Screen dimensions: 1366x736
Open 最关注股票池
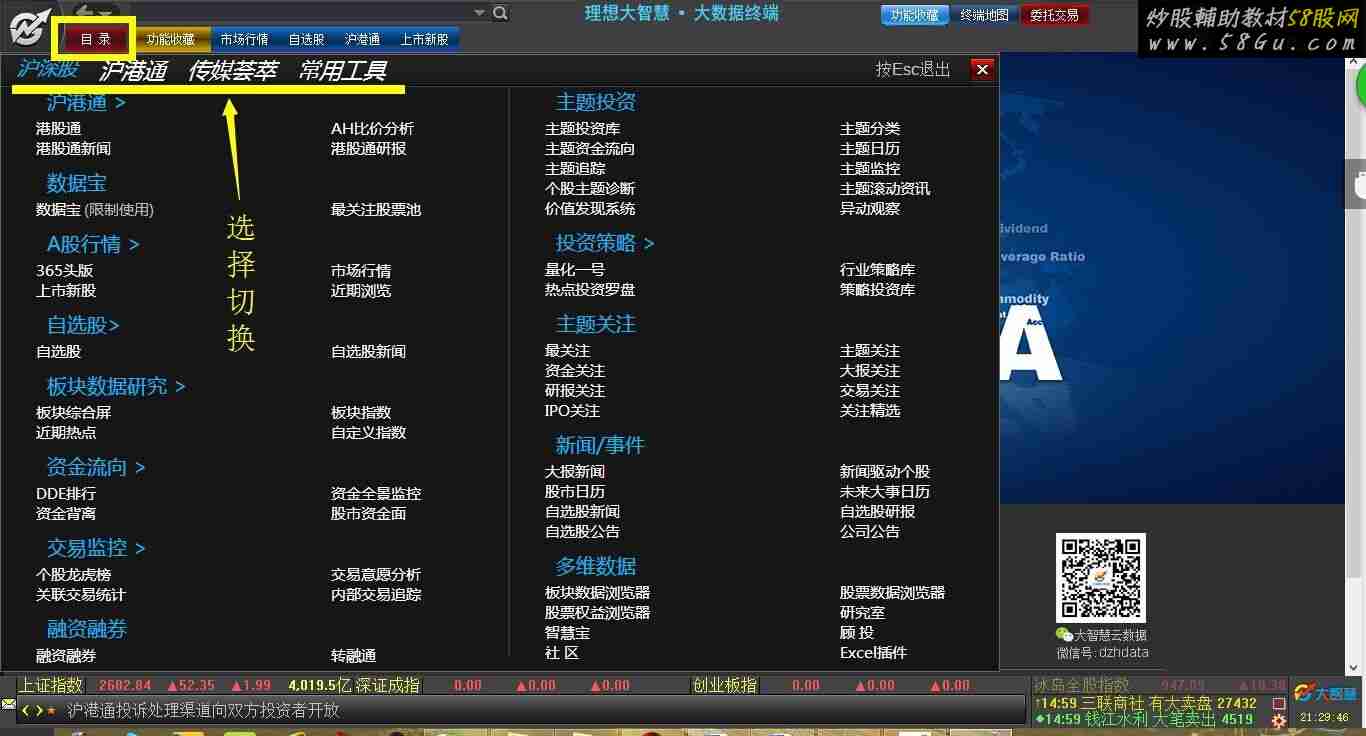(x=376, y=210)
